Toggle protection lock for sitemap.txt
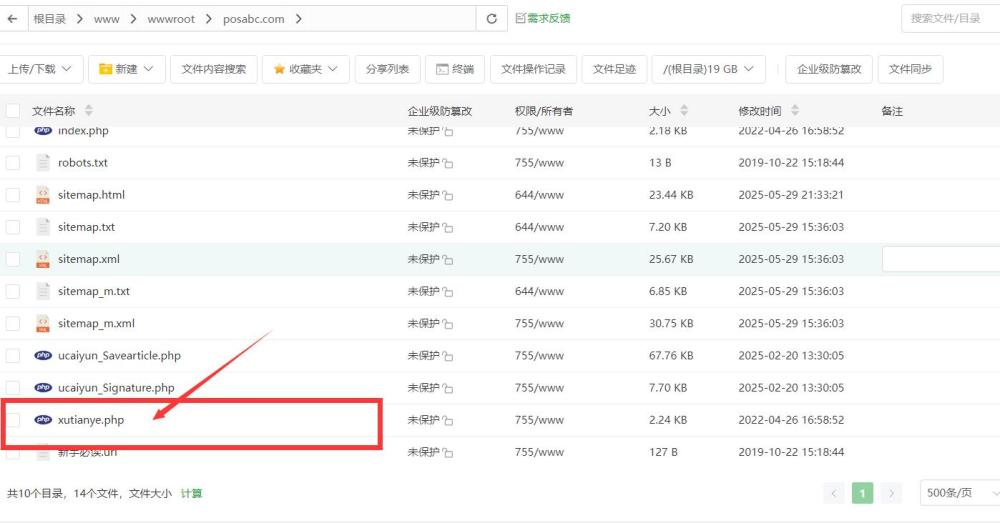The image size is (1000, 523). pos(448,228)
